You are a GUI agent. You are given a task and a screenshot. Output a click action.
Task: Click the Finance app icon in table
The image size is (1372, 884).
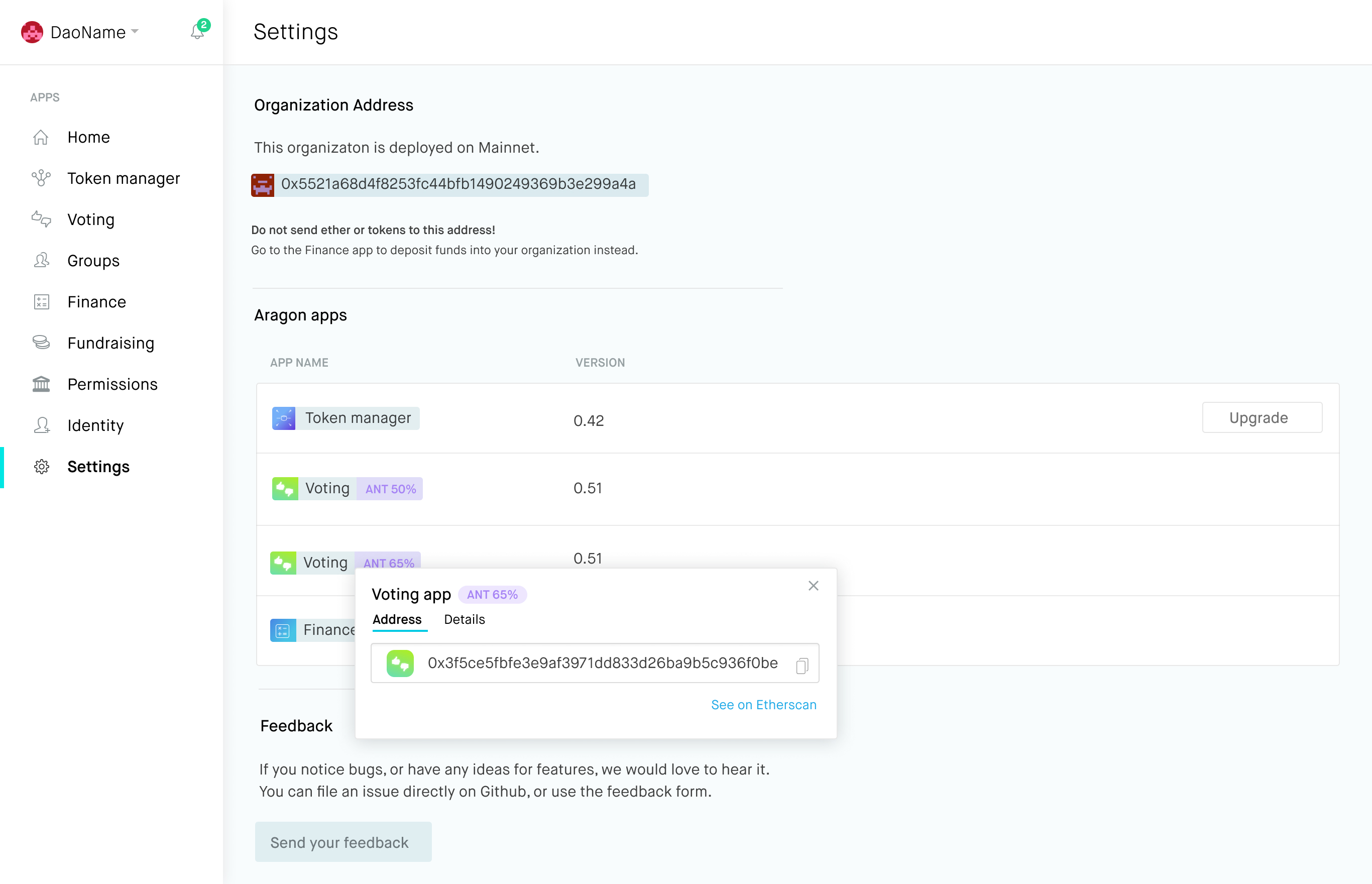(283, 630)
